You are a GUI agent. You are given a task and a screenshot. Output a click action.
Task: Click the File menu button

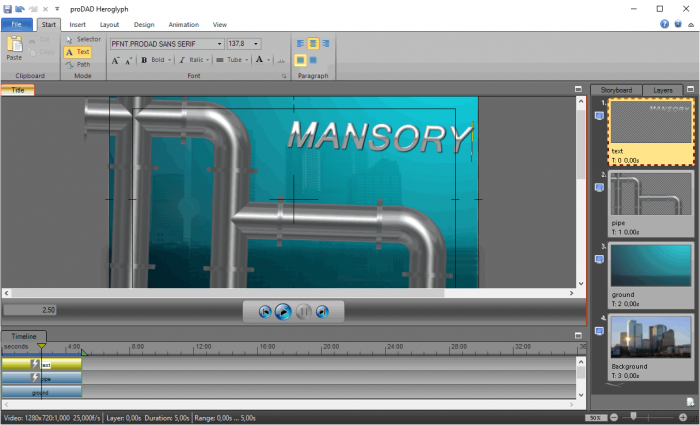click(x=17, y=24)
